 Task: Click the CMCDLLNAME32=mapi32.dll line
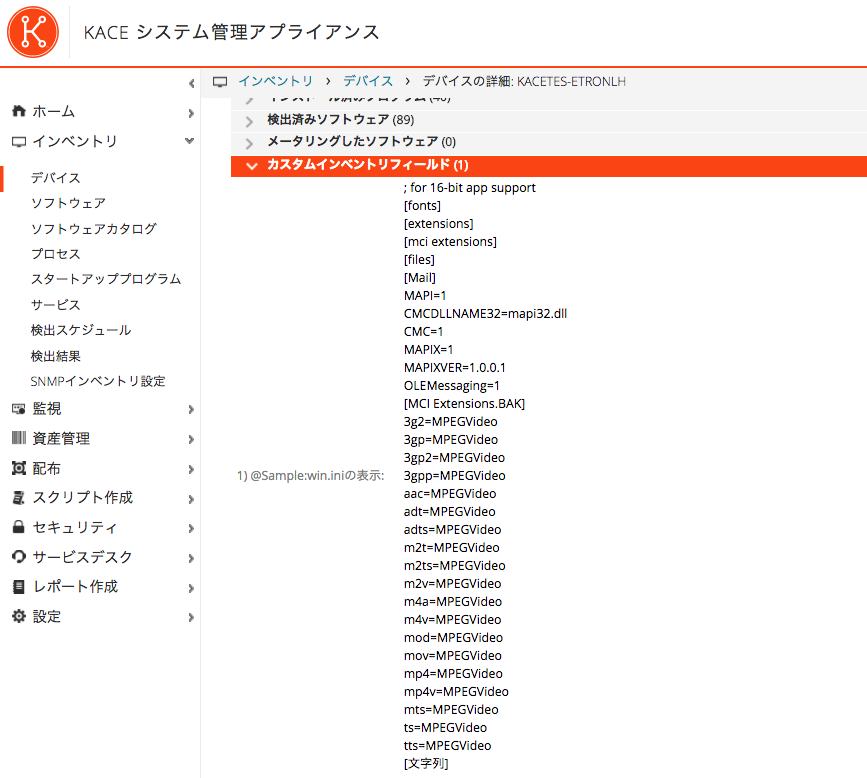tap(485, 314)
